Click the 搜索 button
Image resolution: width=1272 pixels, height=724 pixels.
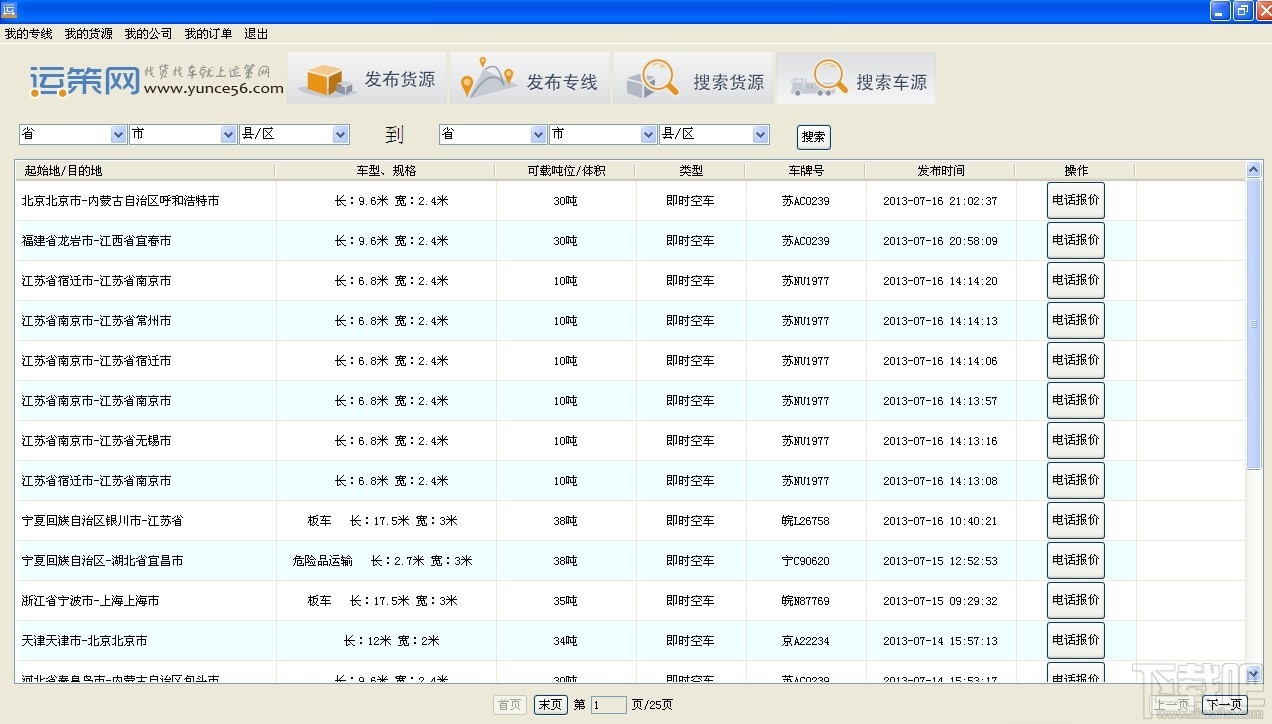pos(814,137)
